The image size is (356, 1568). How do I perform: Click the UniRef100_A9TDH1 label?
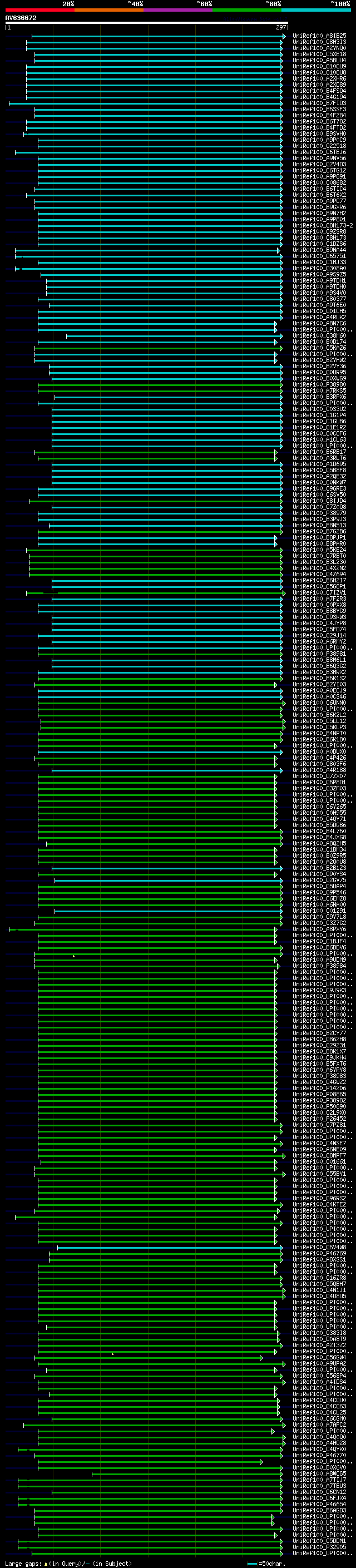pos(319,280)
